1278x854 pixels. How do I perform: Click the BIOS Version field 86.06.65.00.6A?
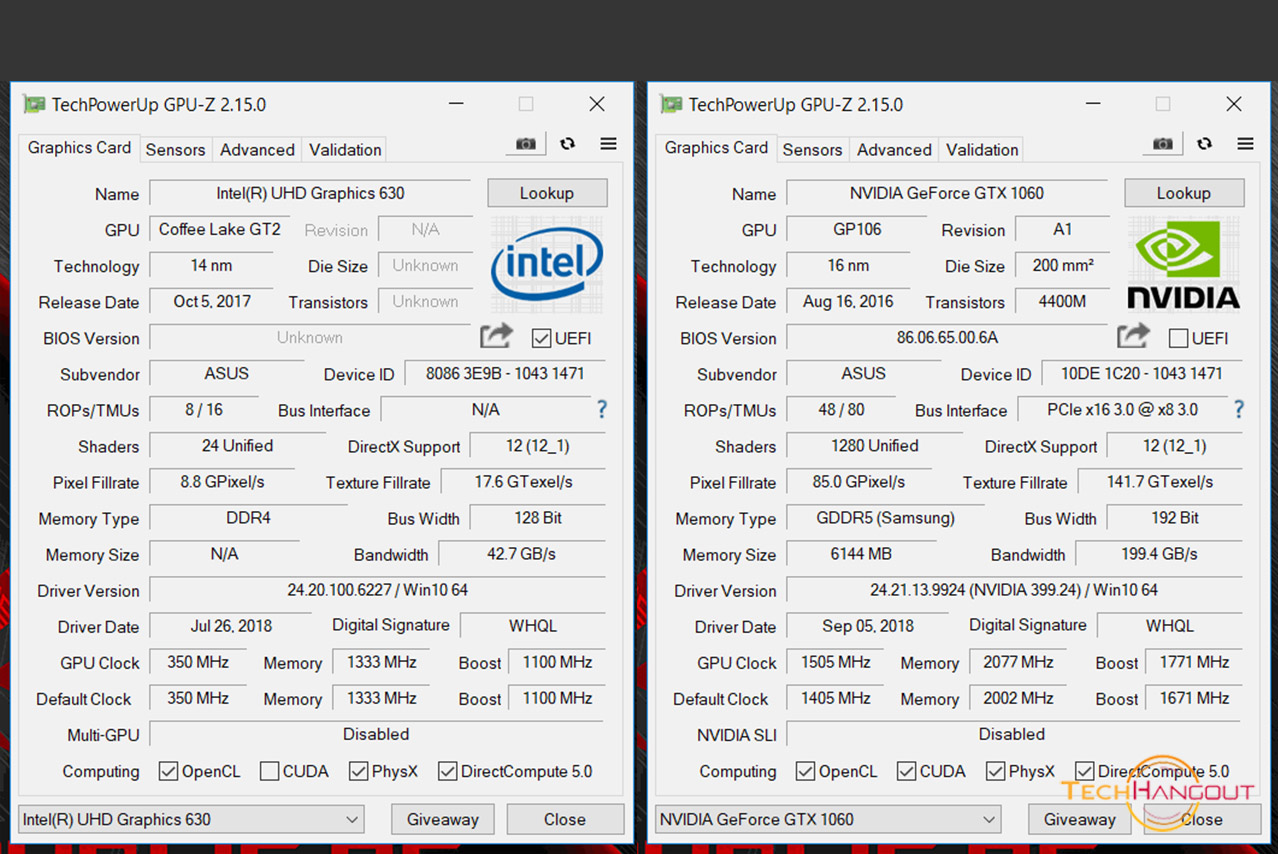[x=947, y=338]
